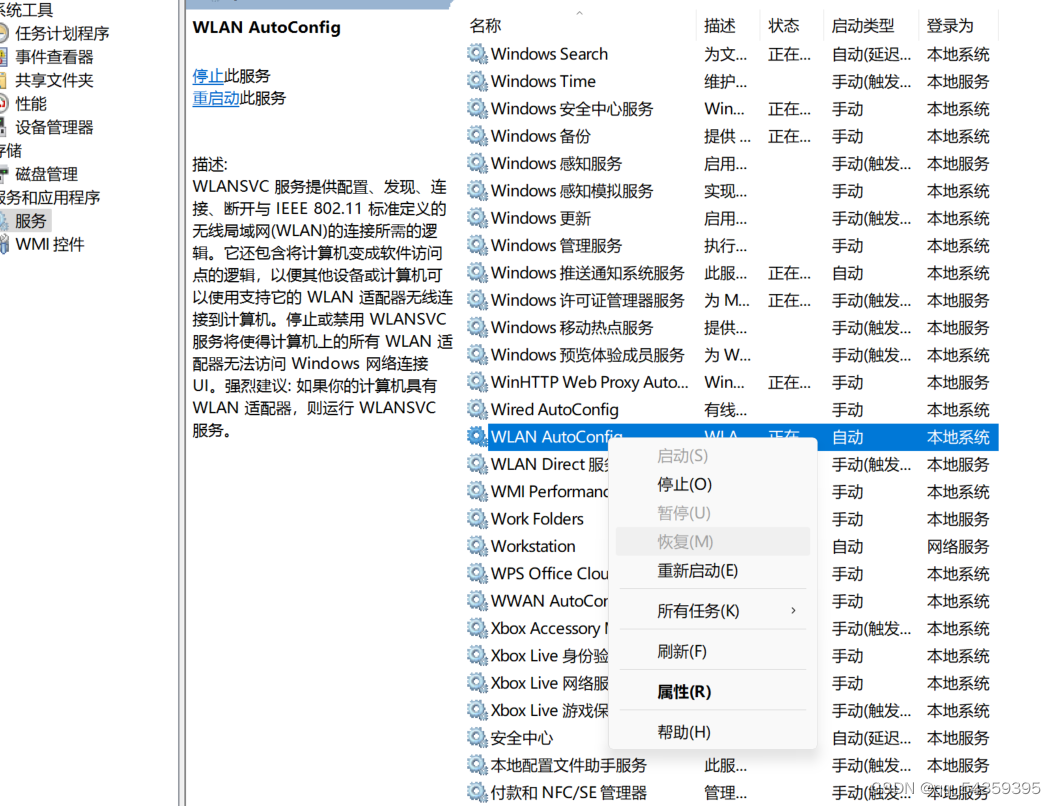Screen dimensions: 1056x806
Task: Click 网络服务 in the Workstation row
Action: 958,546
